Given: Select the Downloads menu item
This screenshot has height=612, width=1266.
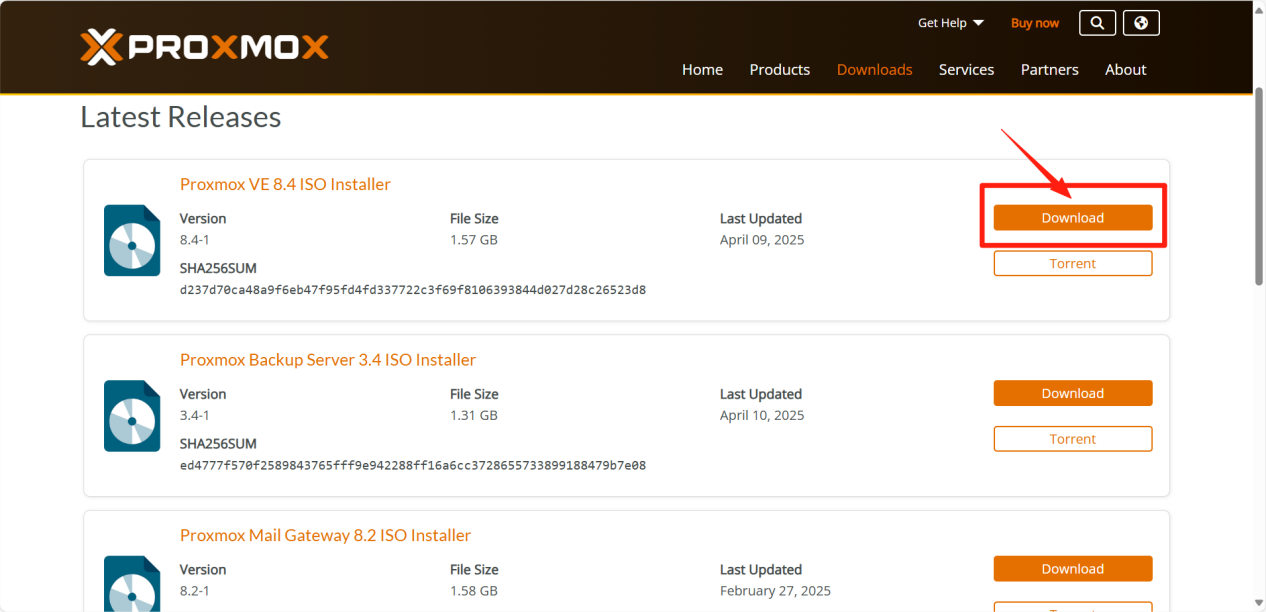Looking at the screenshot, I should 874,70.
